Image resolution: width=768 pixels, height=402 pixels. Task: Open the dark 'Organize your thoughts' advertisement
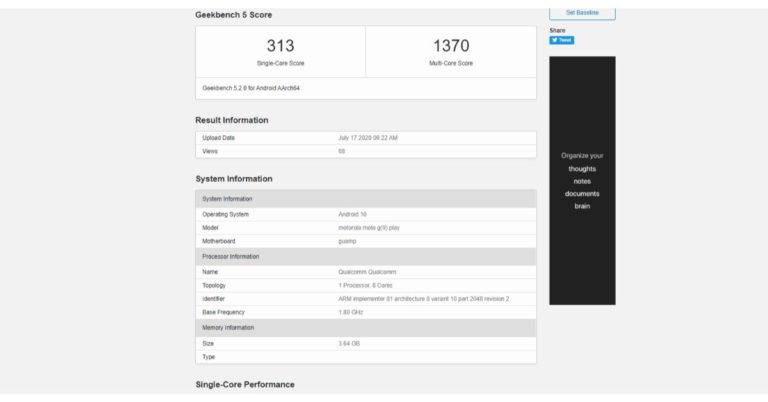[x=582, y=180]
